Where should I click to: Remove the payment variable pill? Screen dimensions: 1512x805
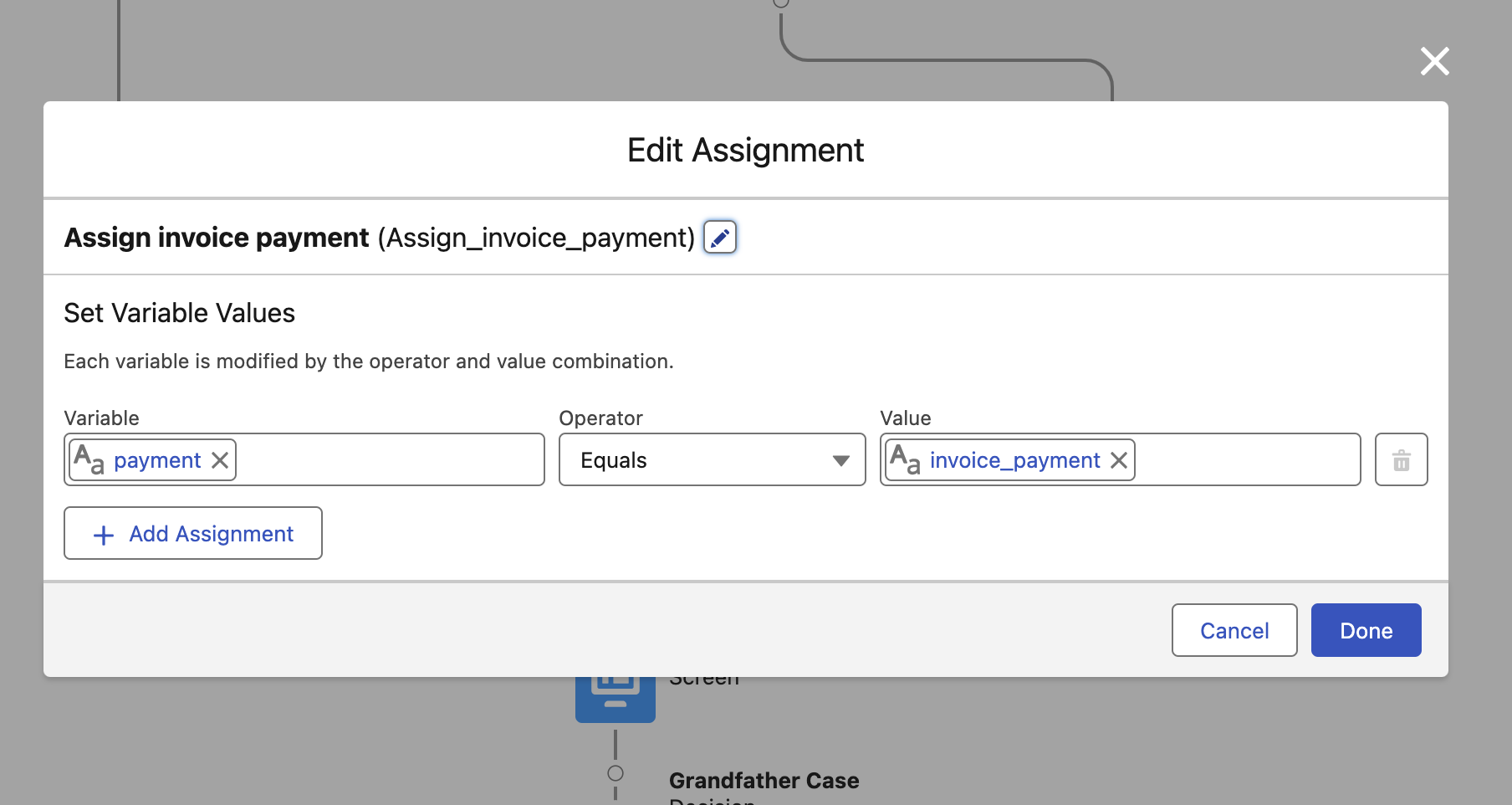point(220,460)
